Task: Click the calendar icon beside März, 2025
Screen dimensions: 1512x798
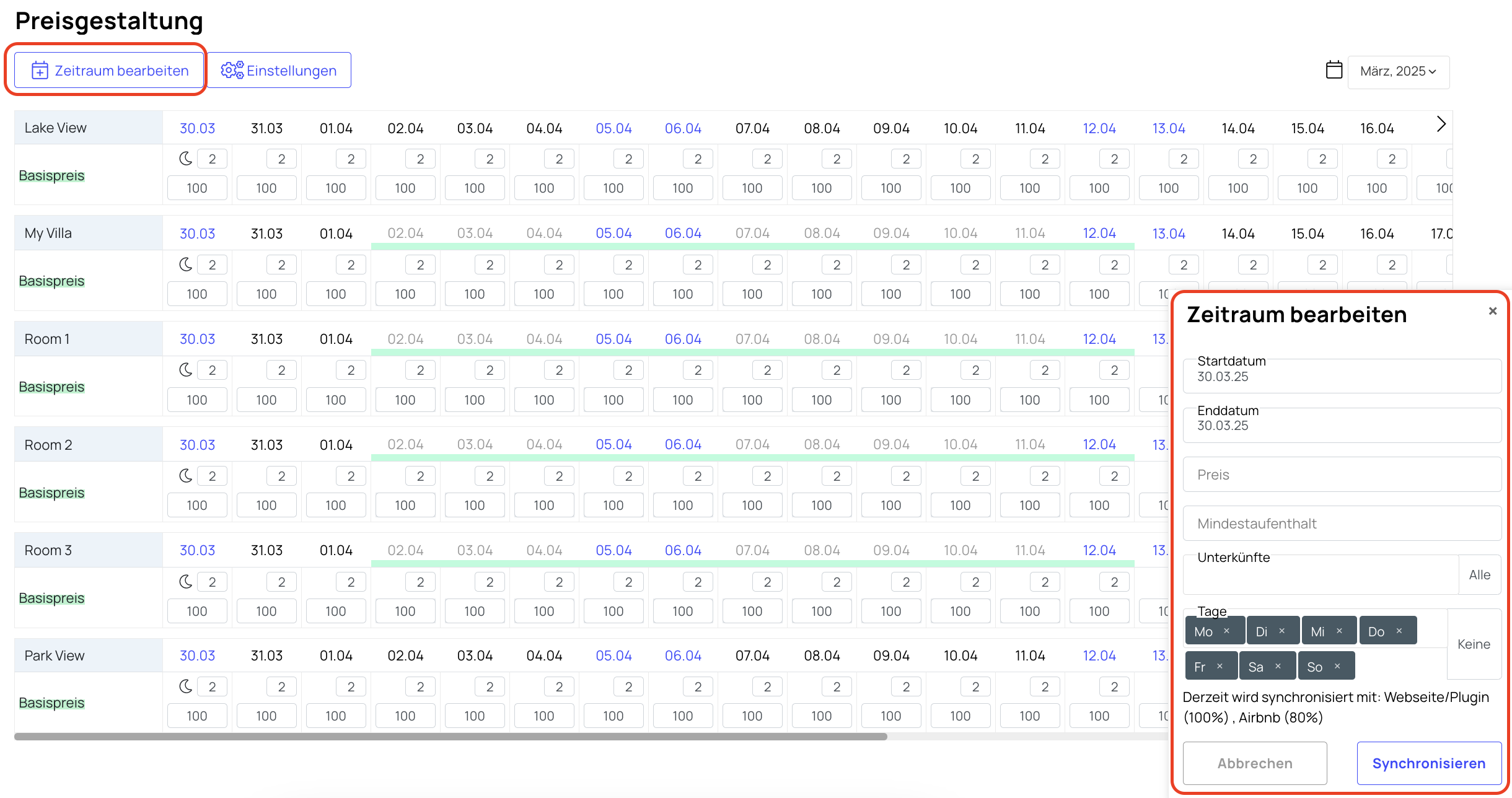Action: tap(1334, 70)
